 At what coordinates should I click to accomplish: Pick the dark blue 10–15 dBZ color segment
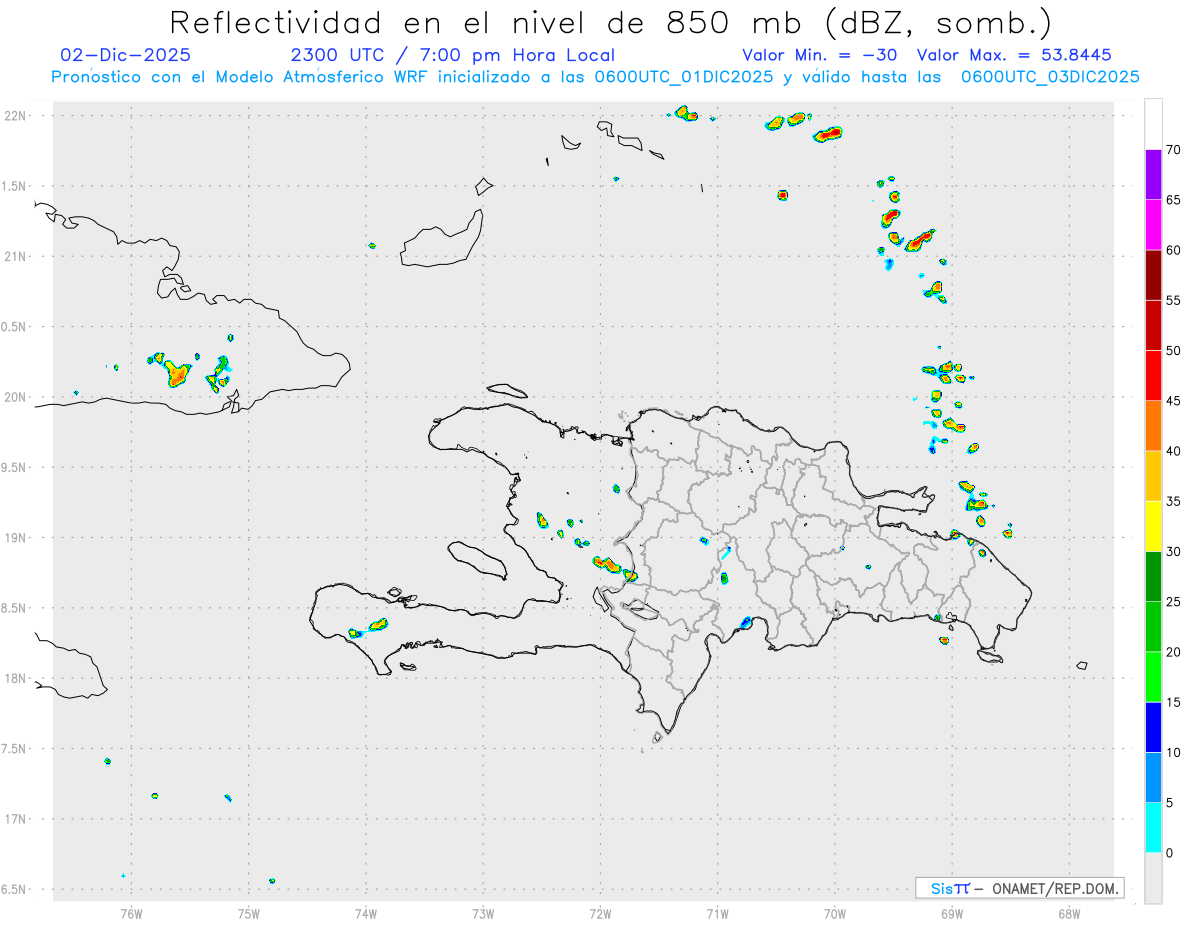tap(1153, 727)
